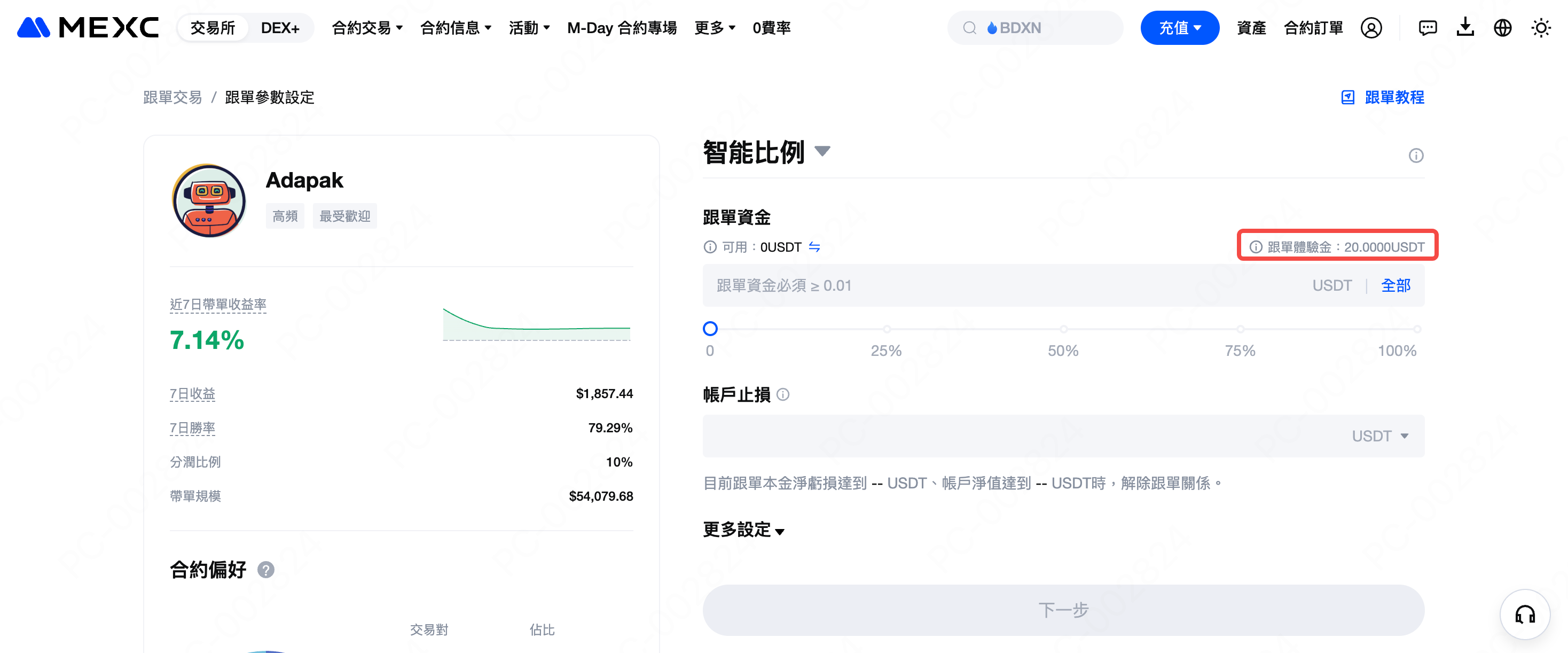The height and width of the screenshot is (653, 1568).
Task: Click the 近7日帶單收益率 label
Action: coord(218,305)
